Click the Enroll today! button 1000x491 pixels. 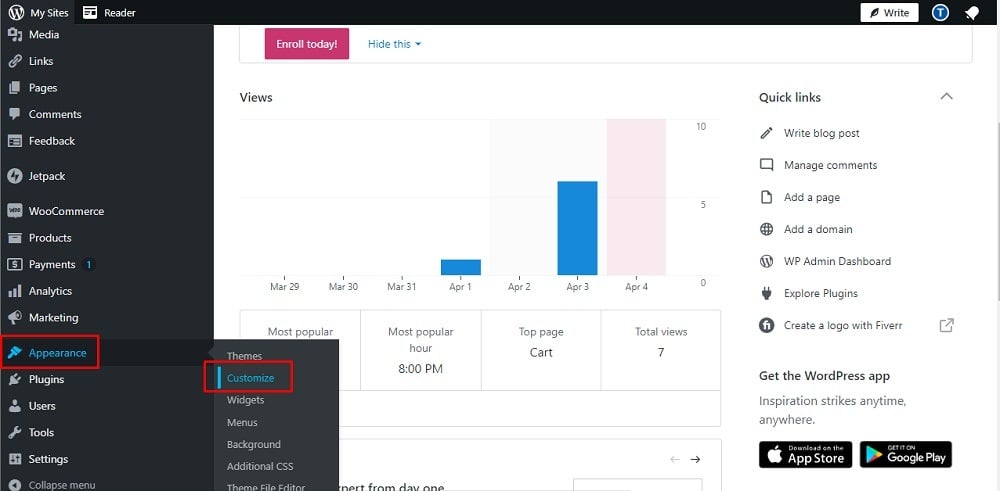tap(307, 44)
